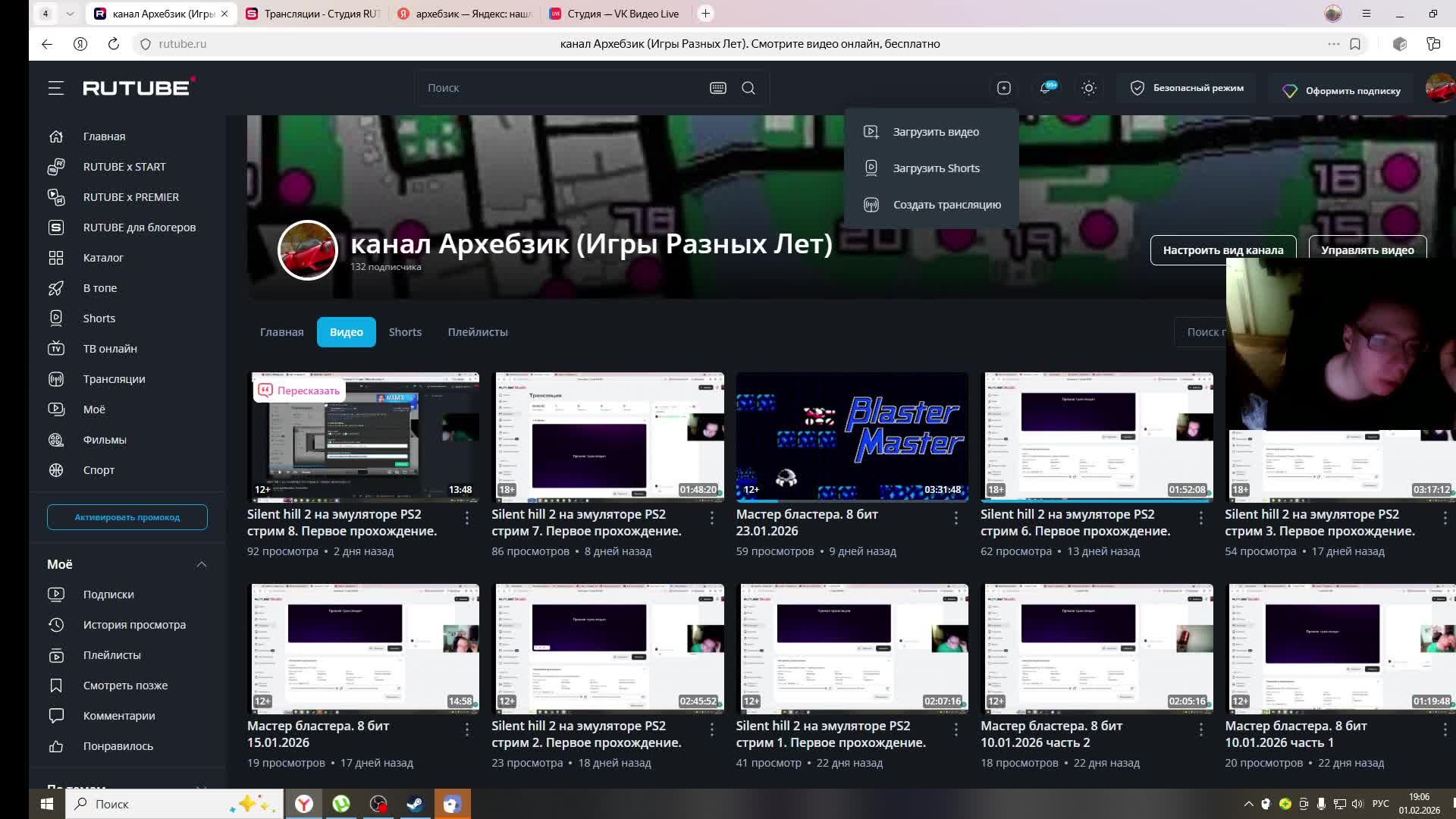Open ТВ онлайн in the sidebar
Image resolution: width=1456 pixels, height=819 pixels.
click(110, 349)
